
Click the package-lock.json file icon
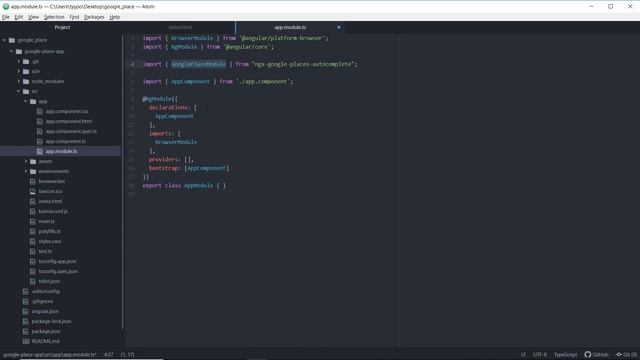(x=26, y=321)
